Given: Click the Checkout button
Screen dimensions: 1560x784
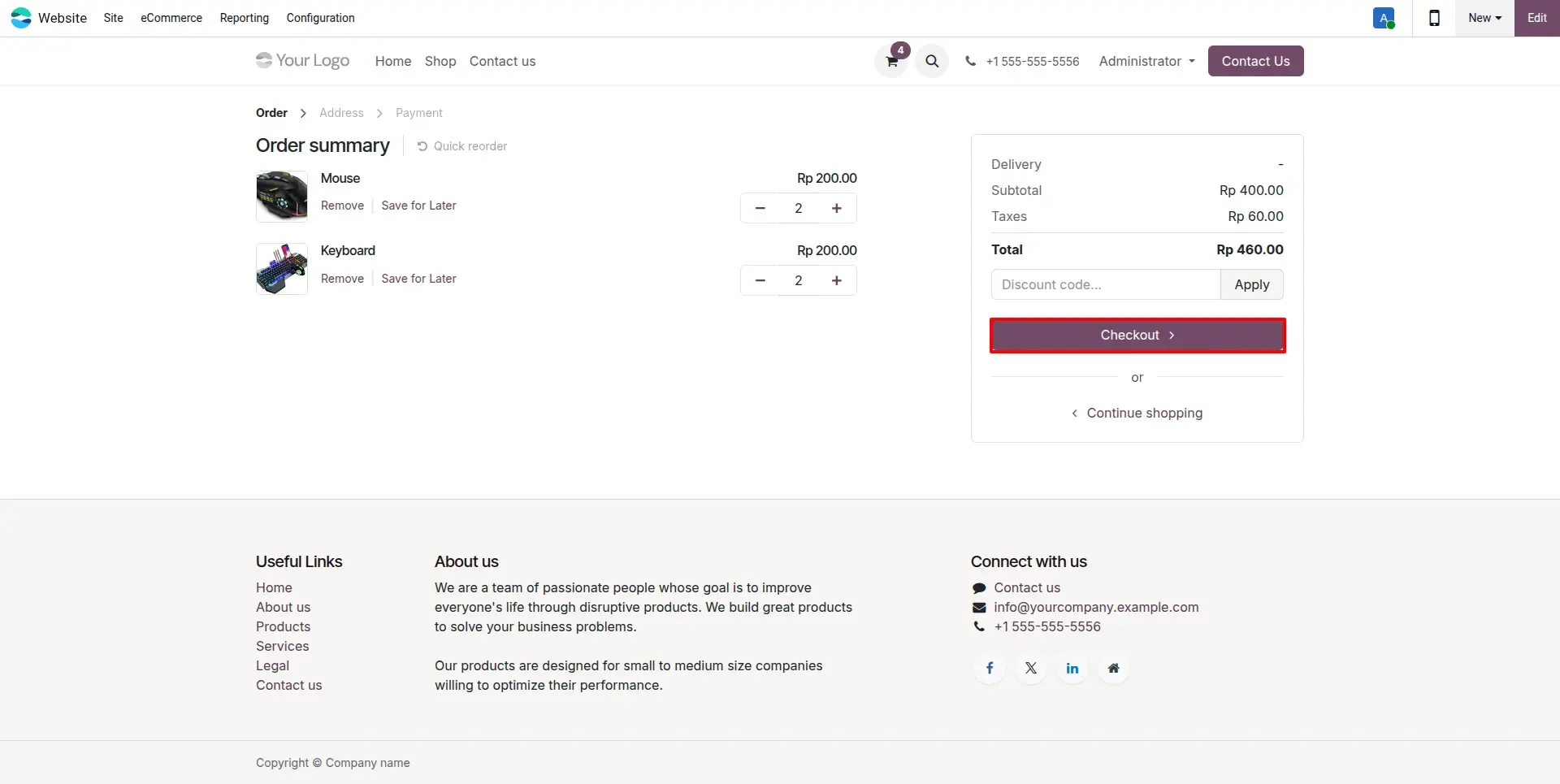Looking at the screenshot, I should [1137, 335].
